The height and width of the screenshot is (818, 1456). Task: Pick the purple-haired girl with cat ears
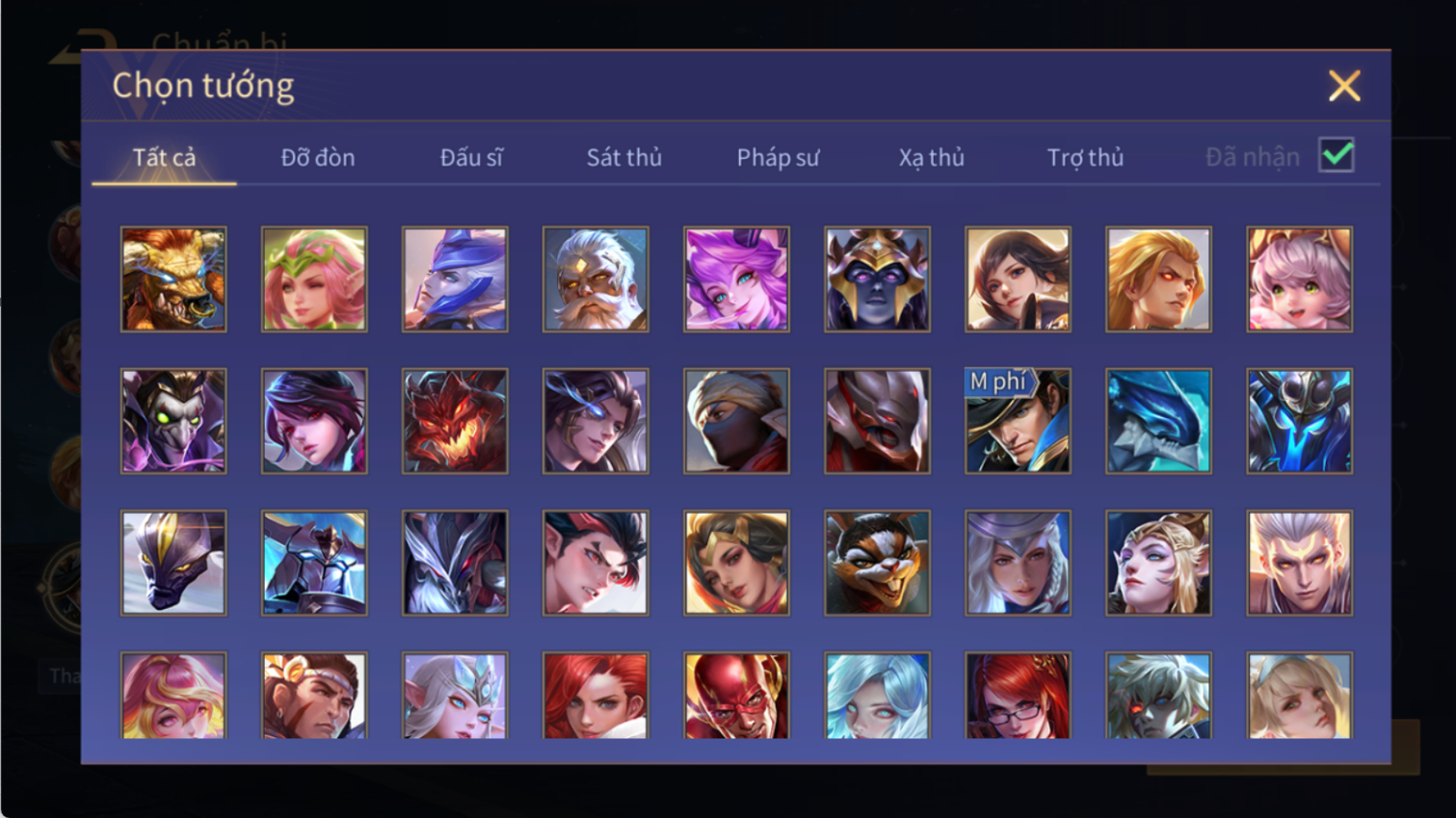(736, 279)
